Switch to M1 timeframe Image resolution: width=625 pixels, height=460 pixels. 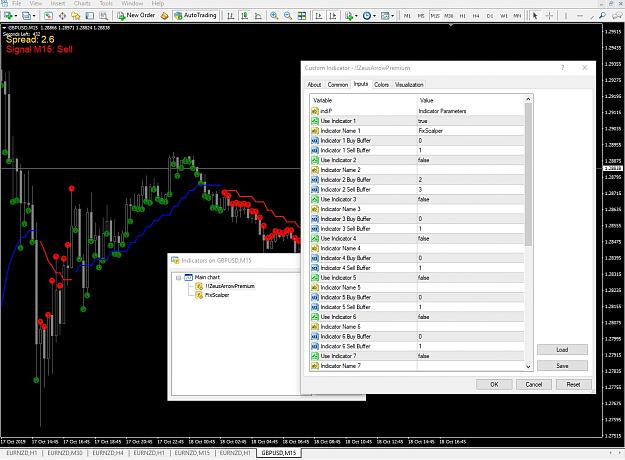(x=407, y=16)
